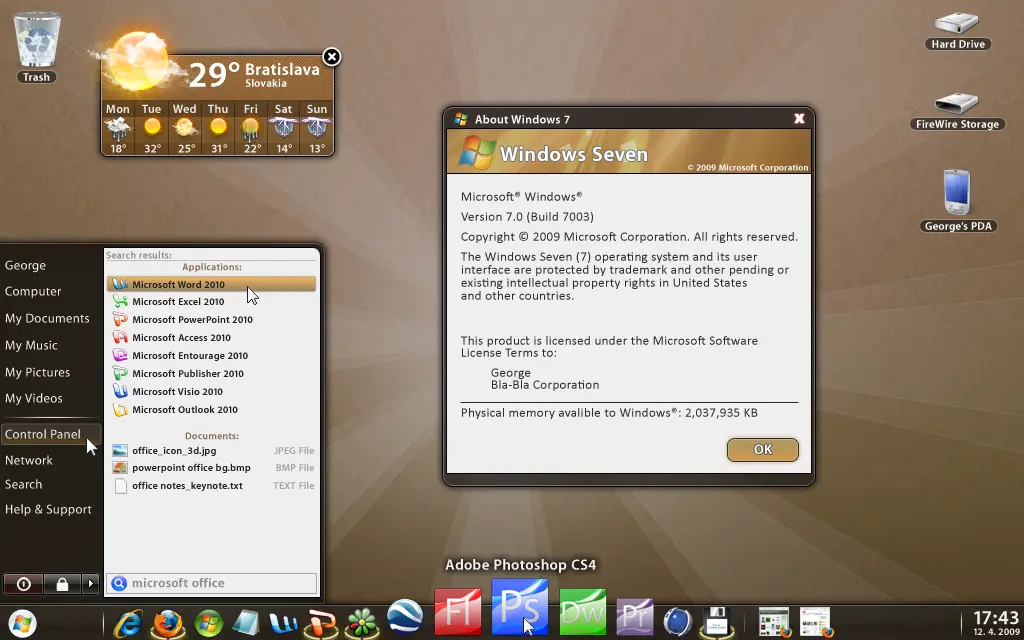The width and height of the screenshot is (1024, 640).
Task: Open Microsoft Outlook 2010 search result
Action: 212,409
